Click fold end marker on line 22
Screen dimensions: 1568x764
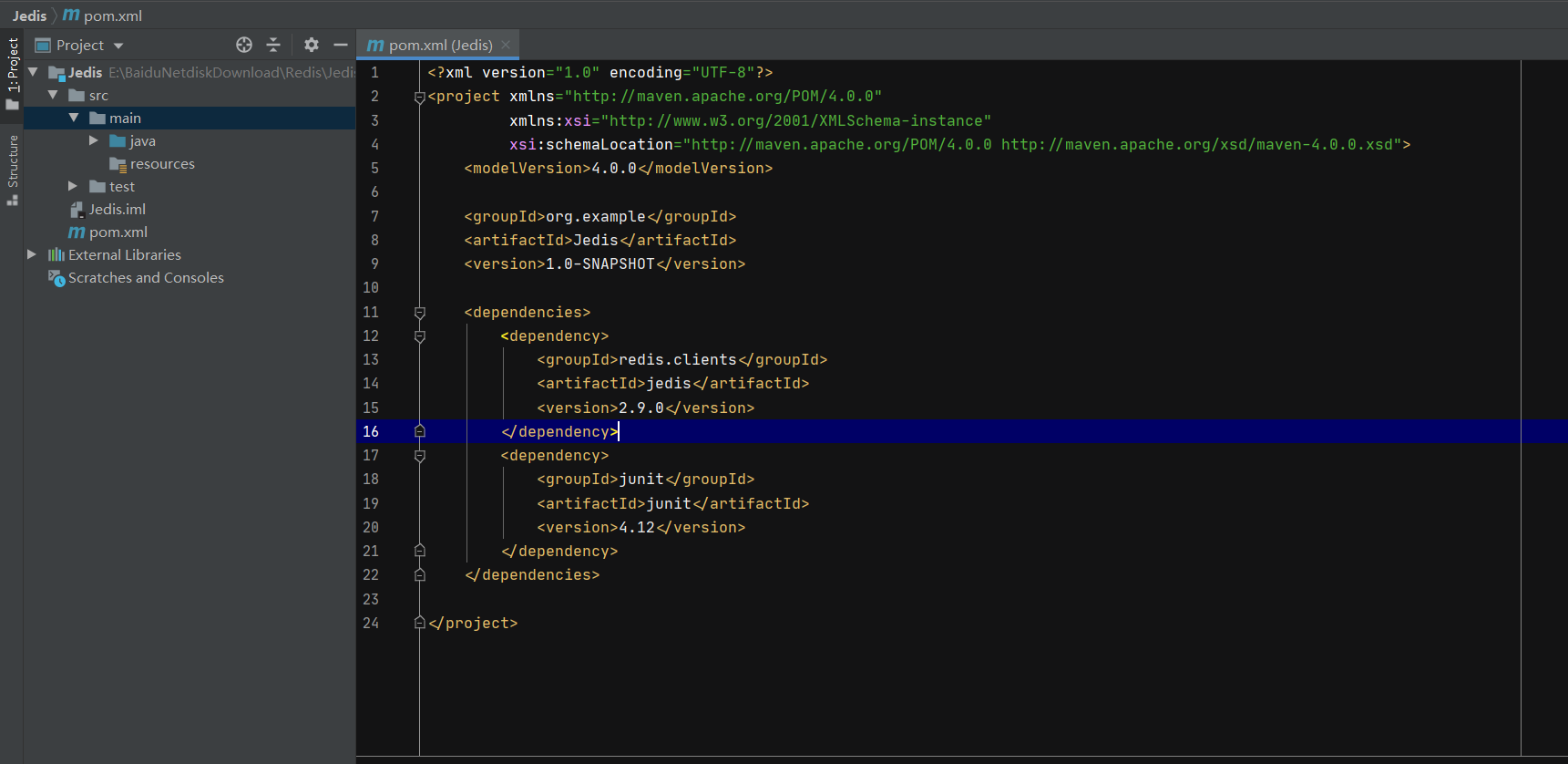tap(420, 574)
